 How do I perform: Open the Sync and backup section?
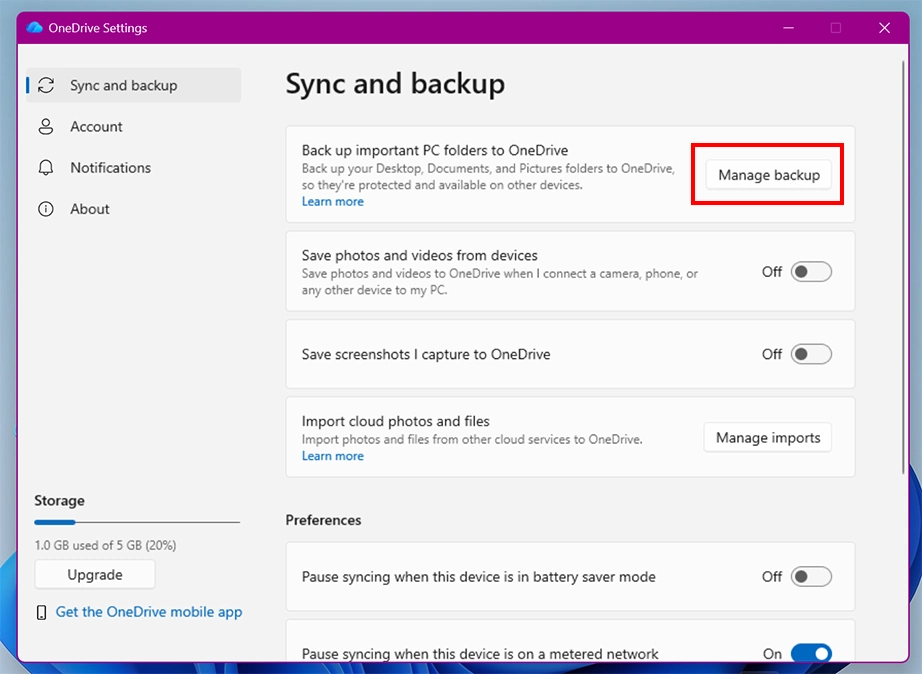click(x=134, y=85)
